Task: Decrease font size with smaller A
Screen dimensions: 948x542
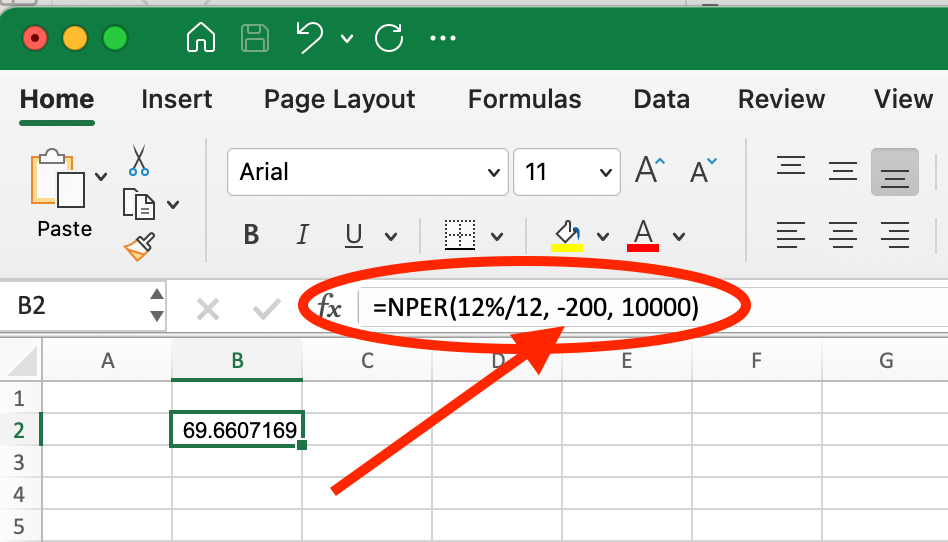Action: click(703, 171)
